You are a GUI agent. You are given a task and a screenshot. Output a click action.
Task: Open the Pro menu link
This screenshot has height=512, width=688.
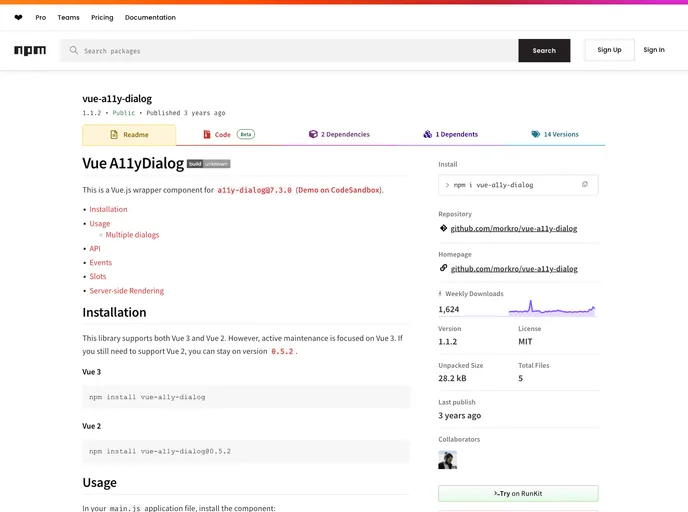(x=41, y=18)
